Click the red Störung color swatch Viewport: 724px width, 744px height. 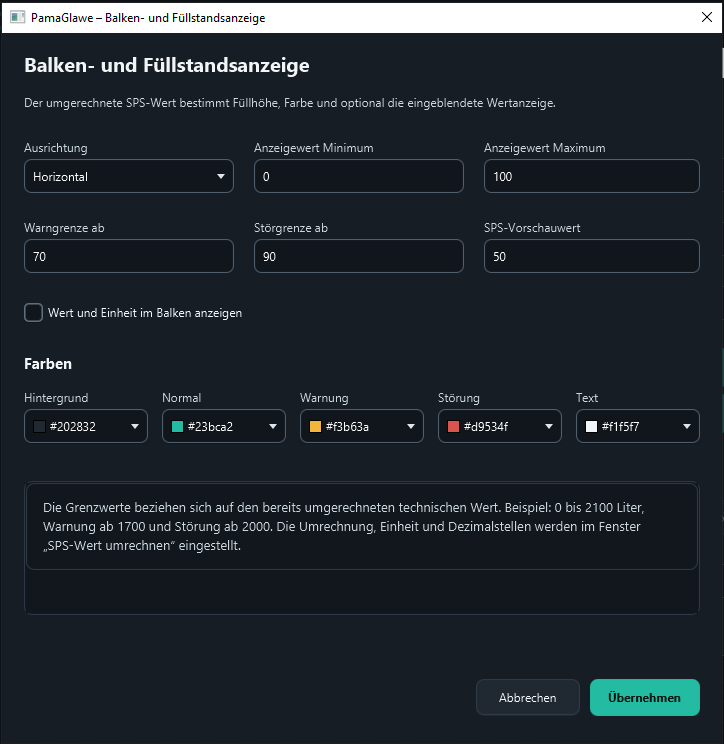[454, 427]
